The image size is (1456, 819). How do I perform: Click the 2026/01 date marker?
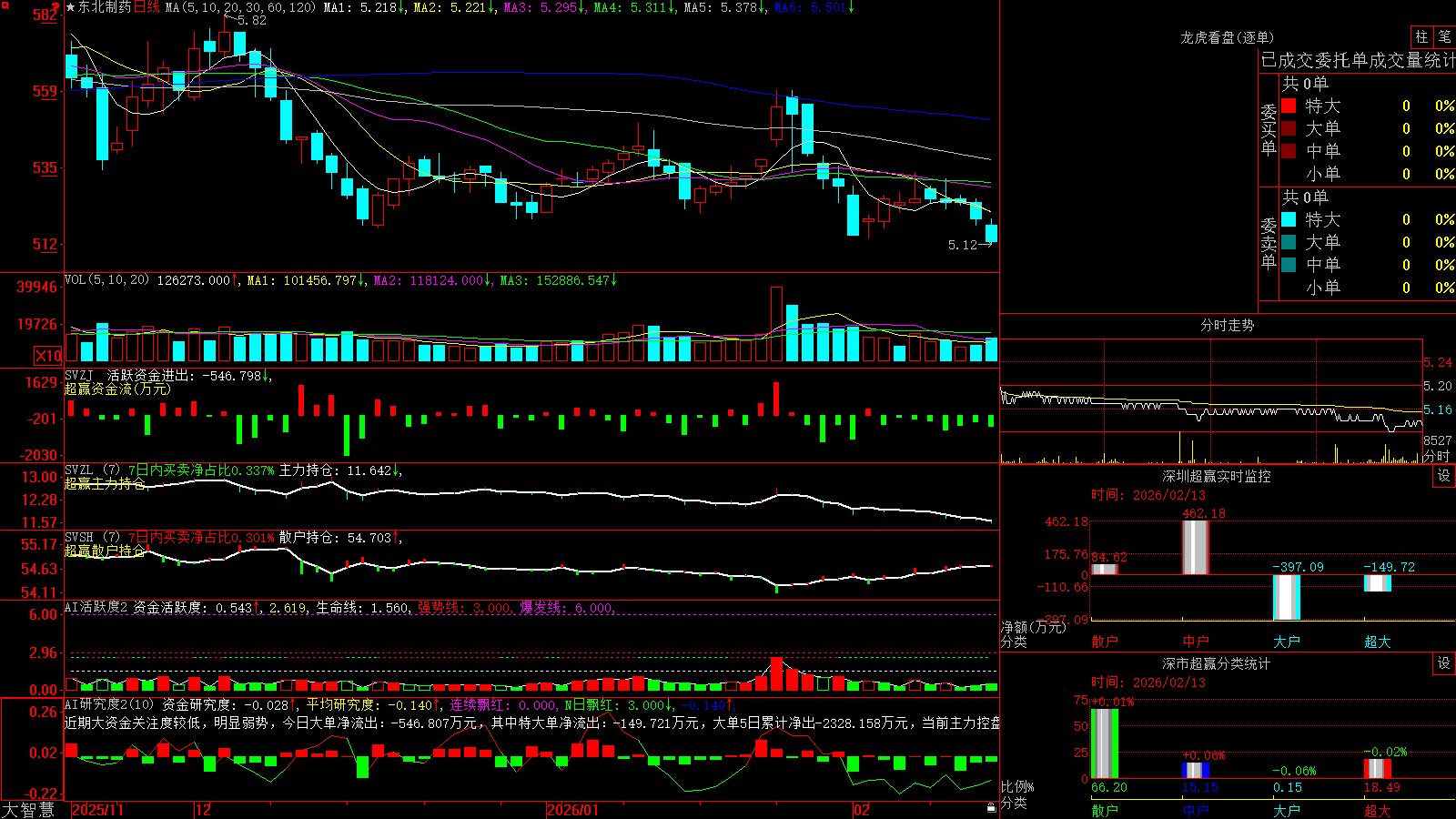(x=572, y=810)
